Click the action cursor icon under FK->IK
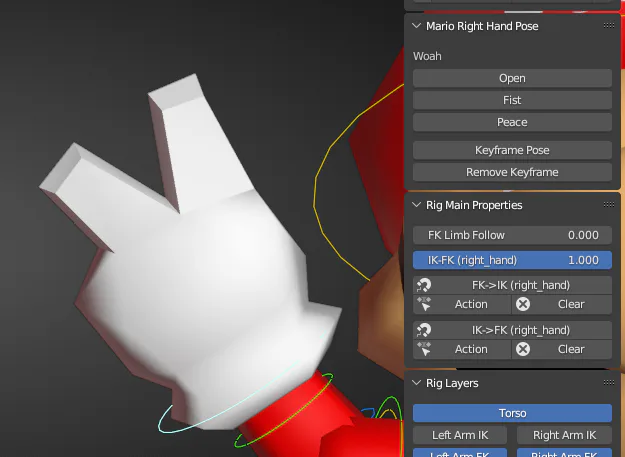The height and width of the screenshot is (457, 625). [424, 304]
